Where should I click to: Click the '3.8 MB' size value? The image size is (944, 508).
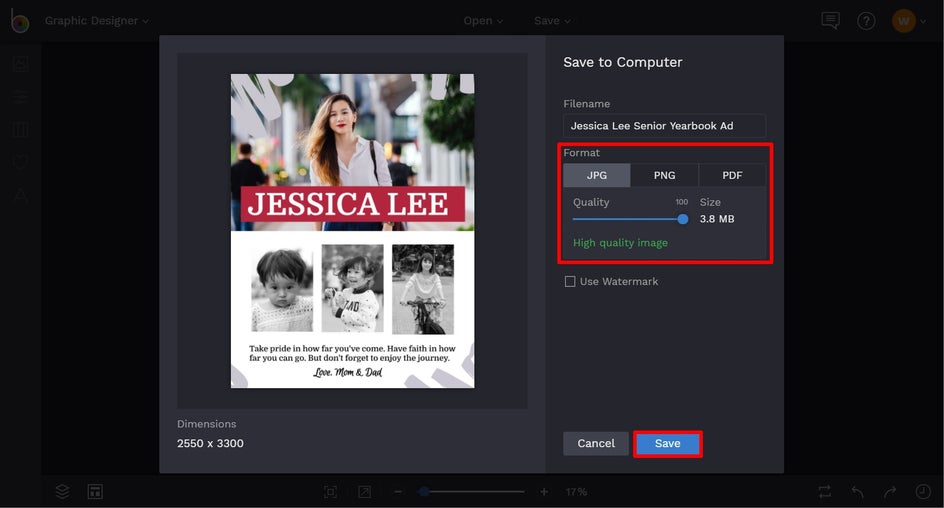click(717, 219)
